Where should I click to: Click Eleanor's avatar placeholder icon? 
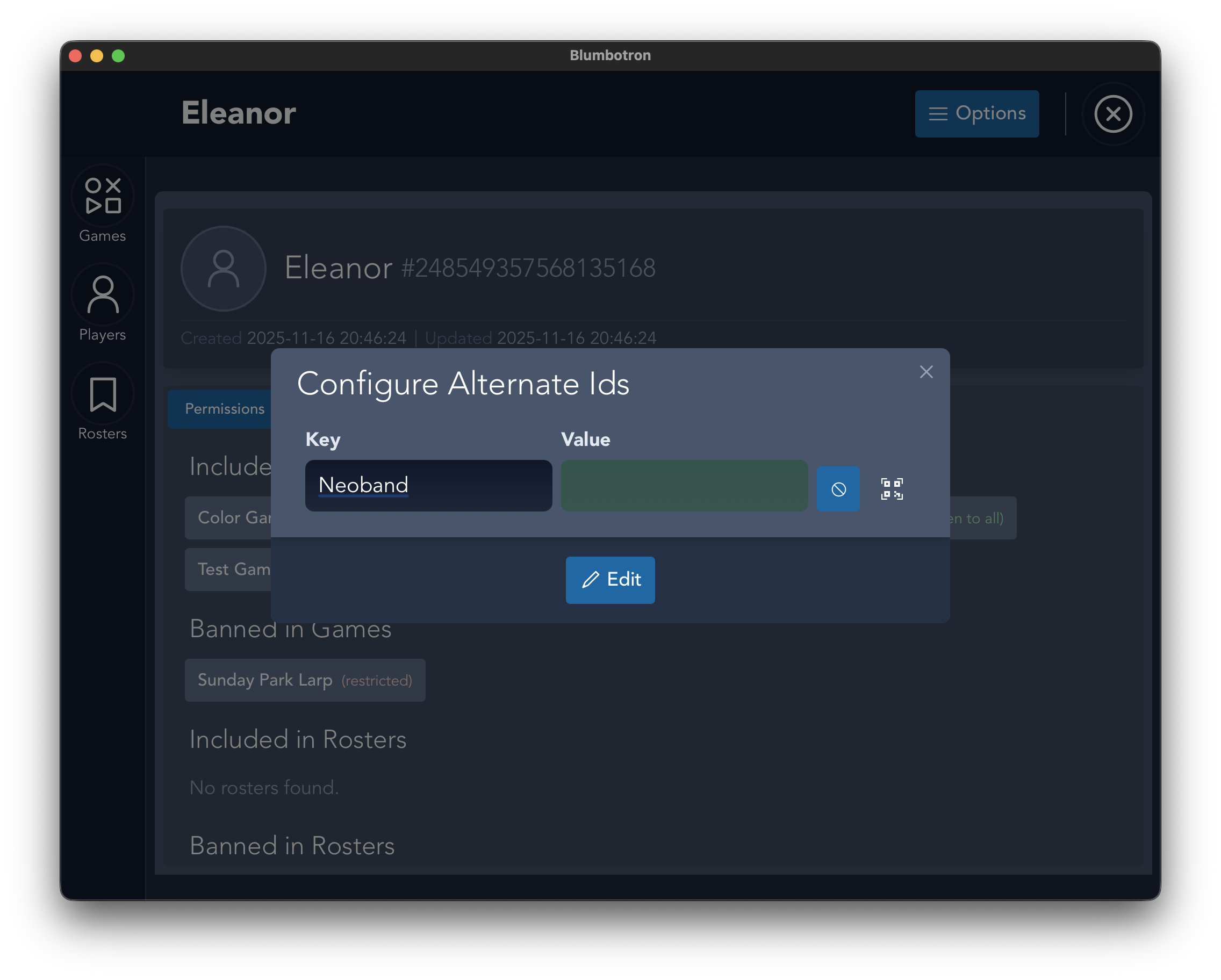tap(223, 268)
